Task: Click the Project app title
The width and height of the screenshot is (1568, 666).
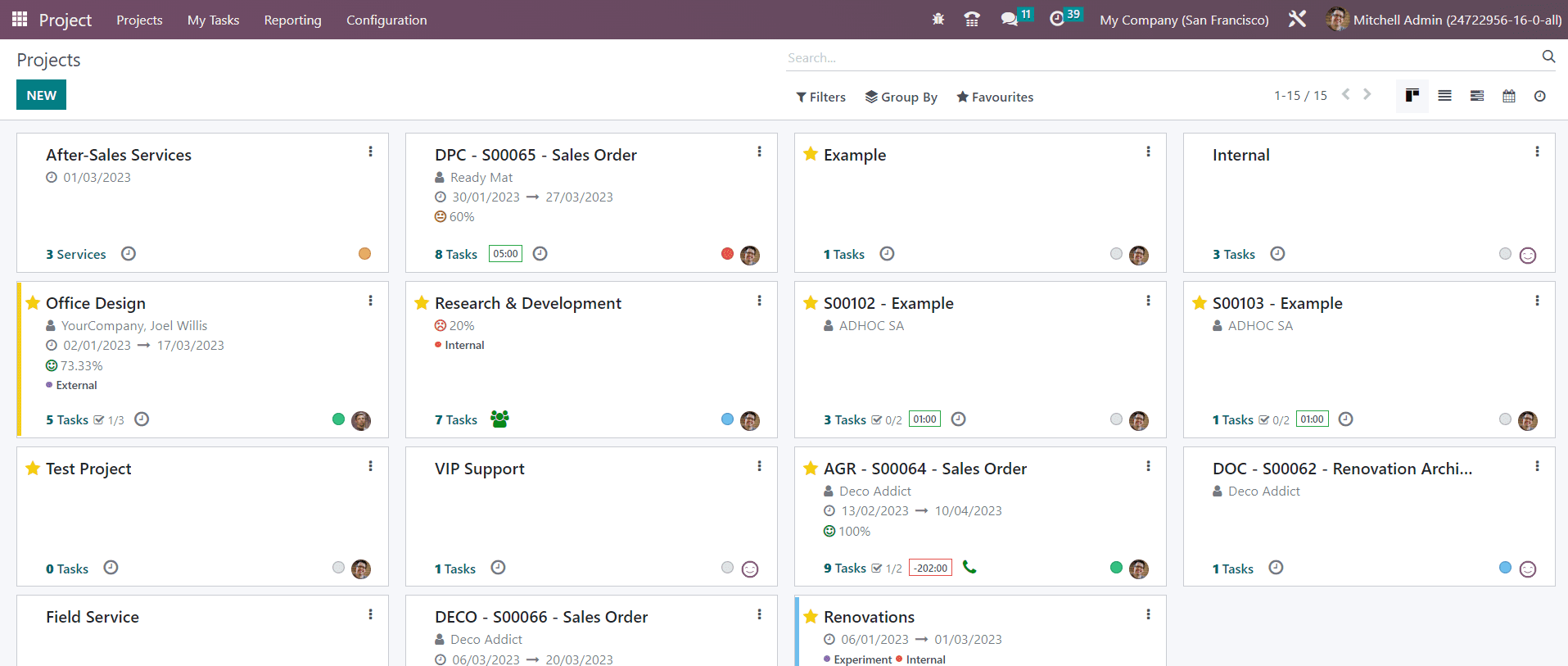Action: click(66, 20)
